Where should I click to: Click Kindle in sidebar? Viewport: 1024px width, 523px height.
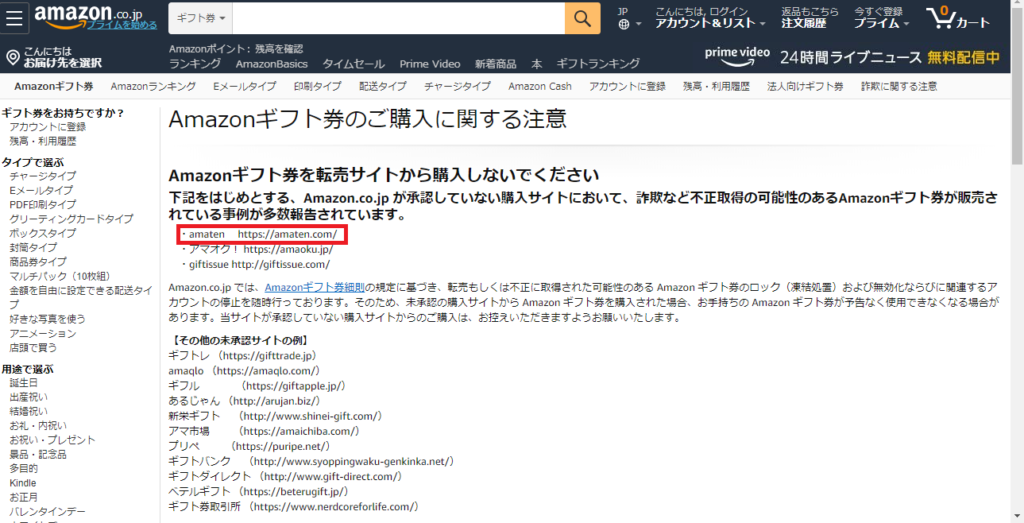pyautogui.click(x=23, y=483)
